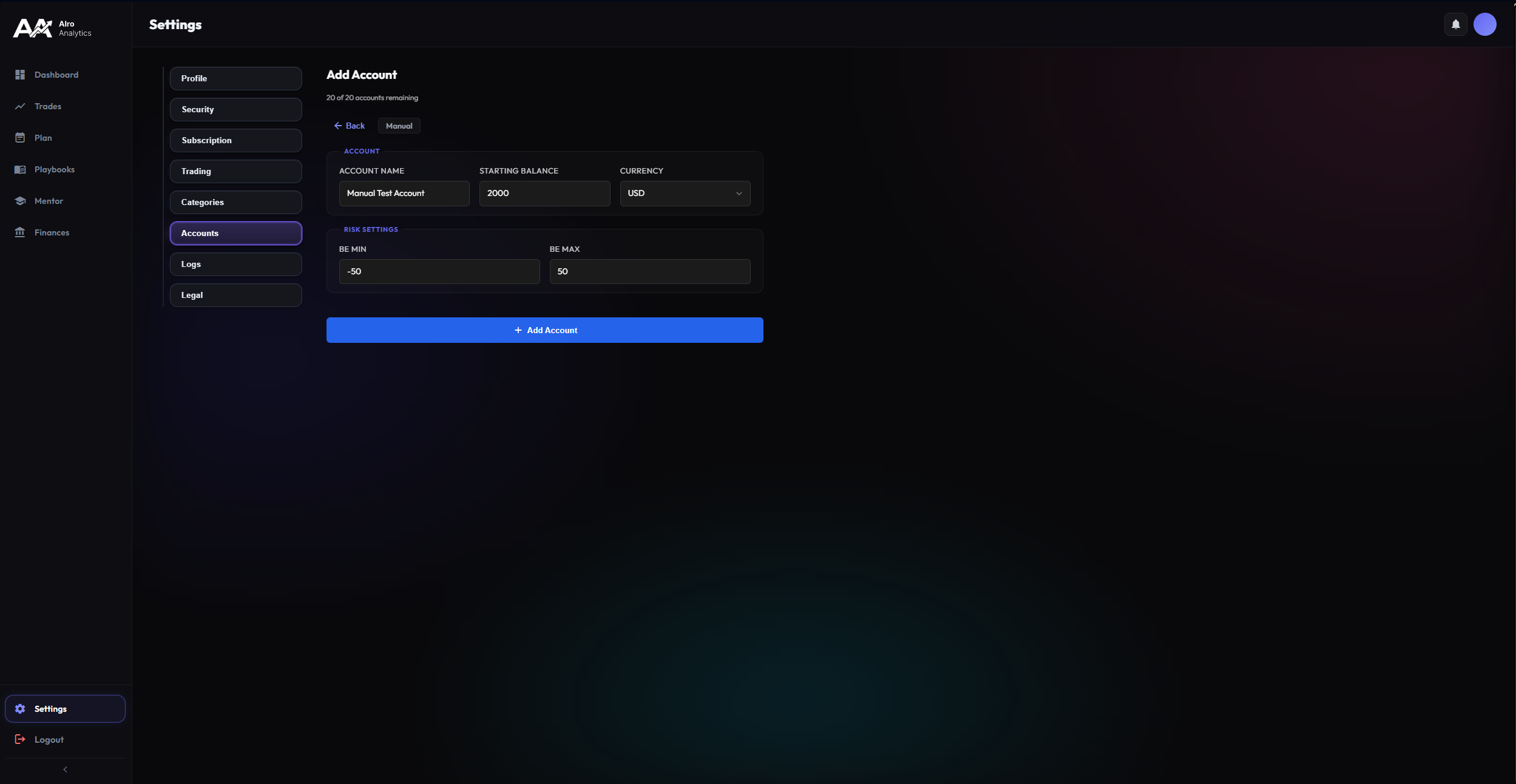The height and width of the screenshot is (784, 1516).
Task: Click the Finances bank icon
Action: click(x=20, y=232)
